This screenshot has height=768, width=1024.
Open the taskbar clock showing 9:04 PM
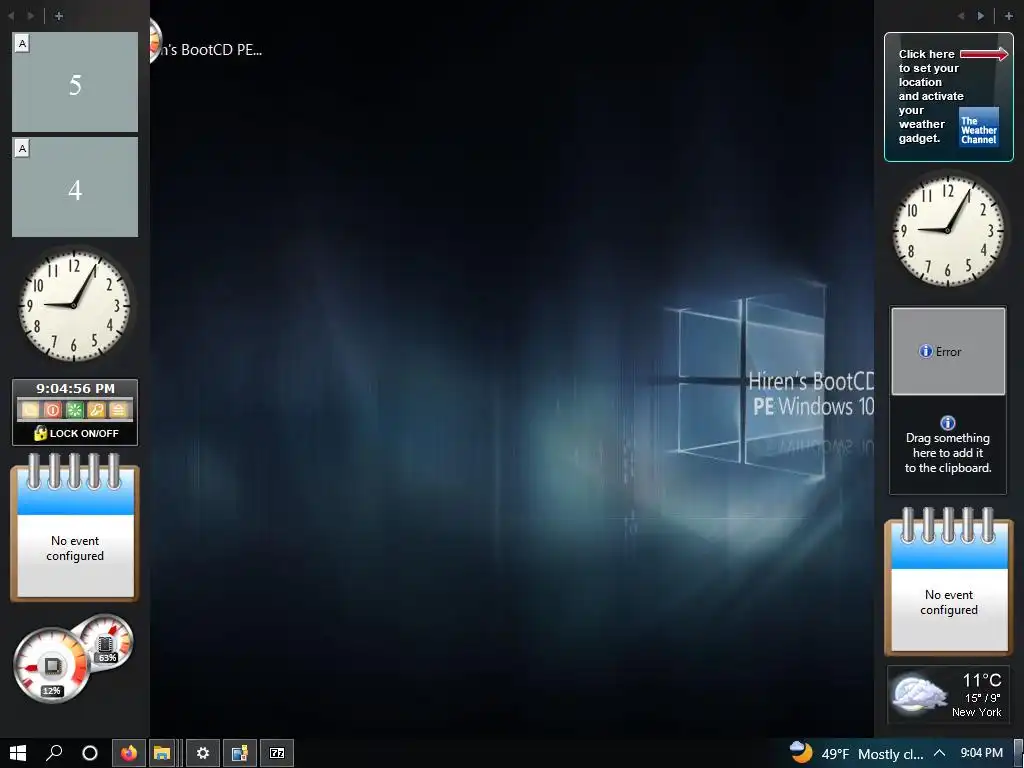click(x=982, y=753)
